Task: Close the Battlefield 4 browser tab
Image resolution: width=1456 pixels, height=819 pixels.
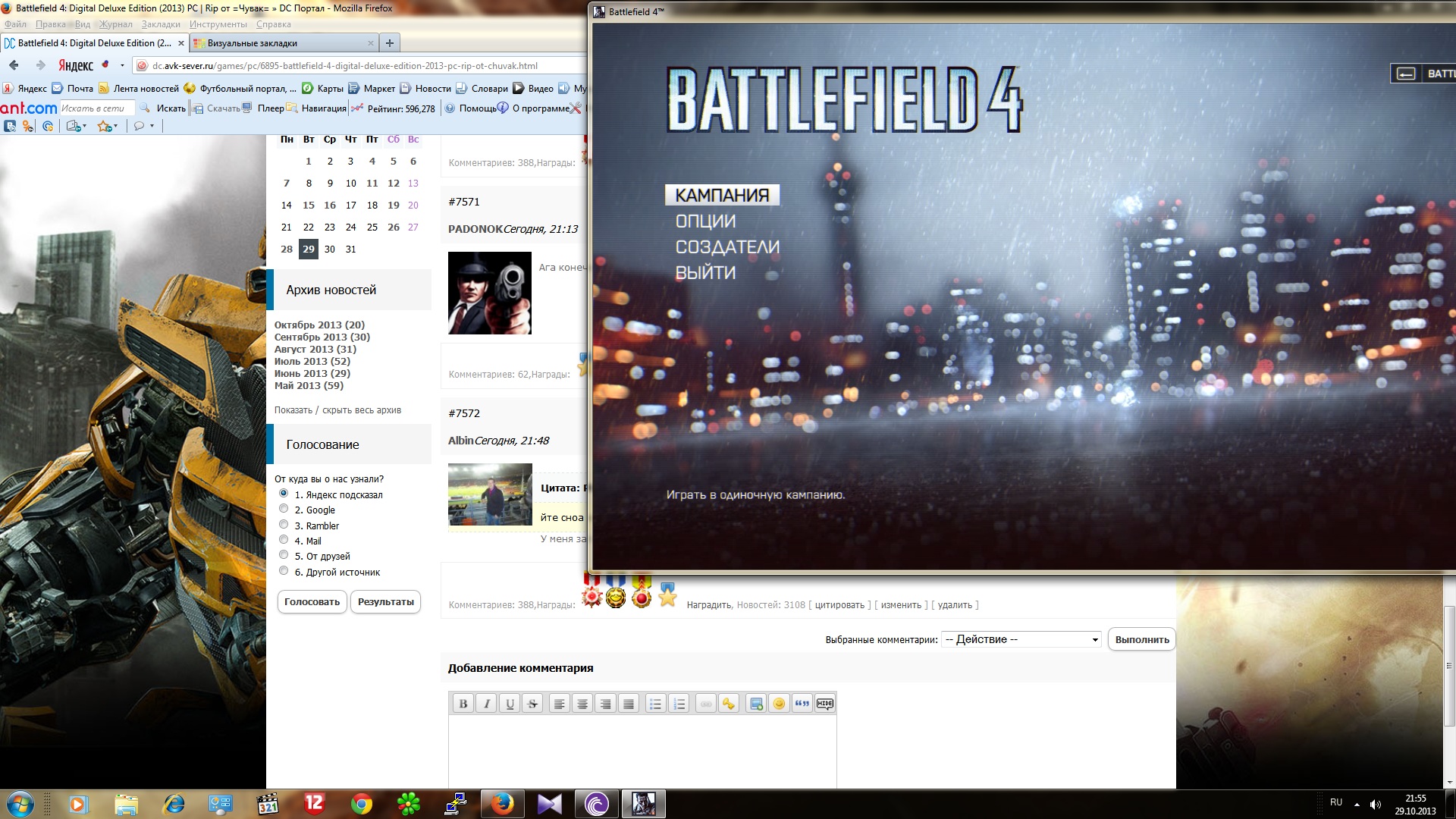Action: pos(181,43)
